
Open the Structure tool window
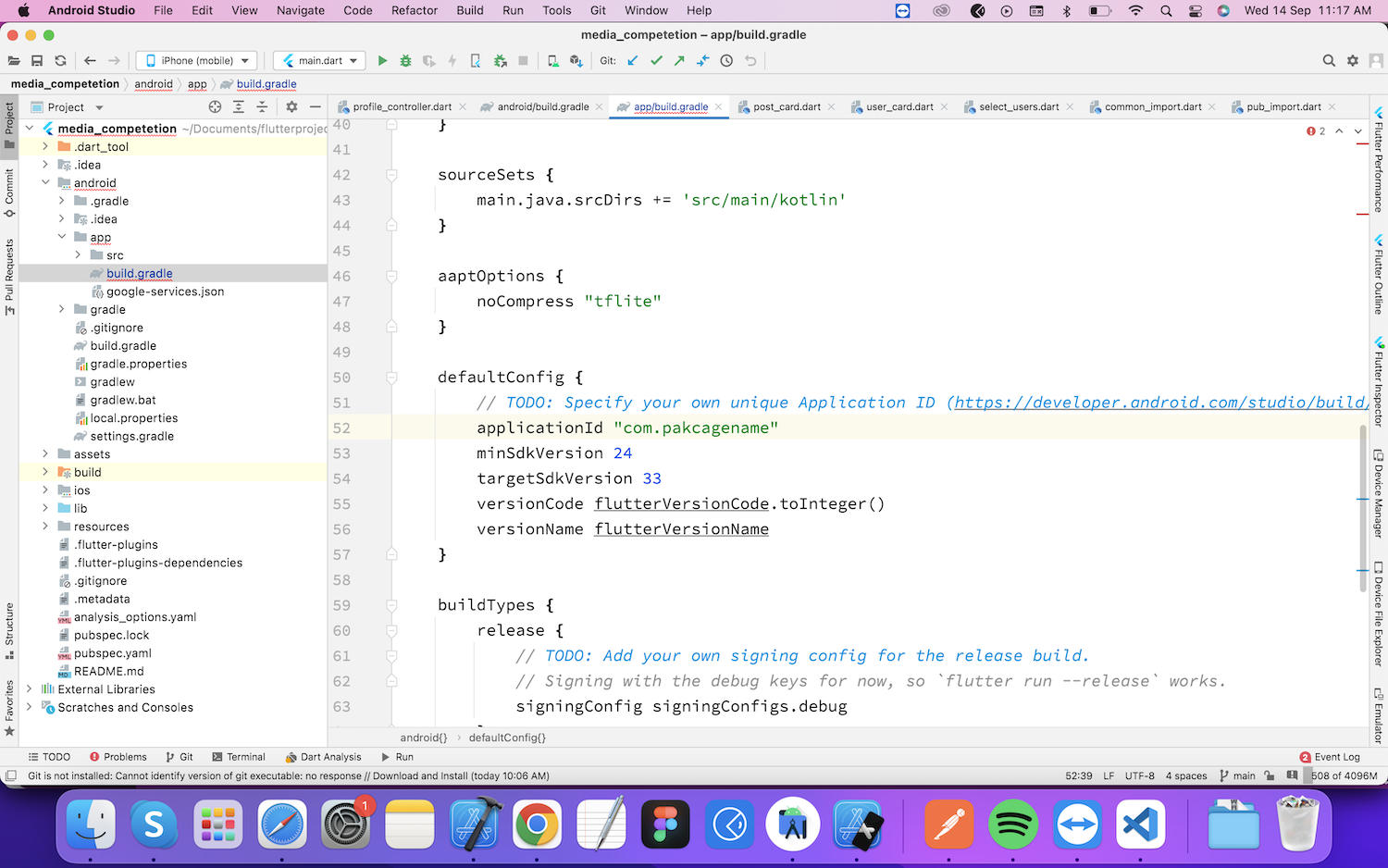[9, 631]
